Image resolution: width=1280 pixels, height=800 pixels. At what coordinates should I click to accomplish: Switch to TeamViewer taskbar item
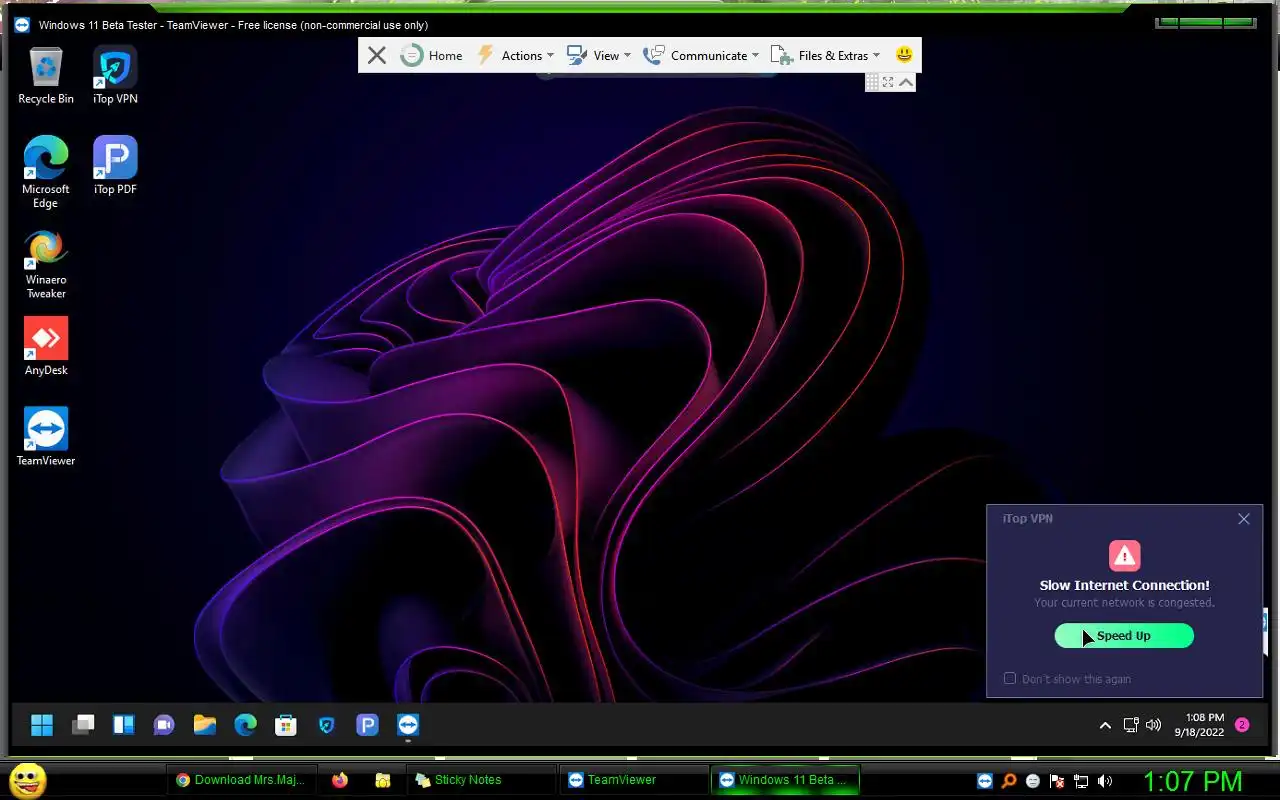point(635,780)
